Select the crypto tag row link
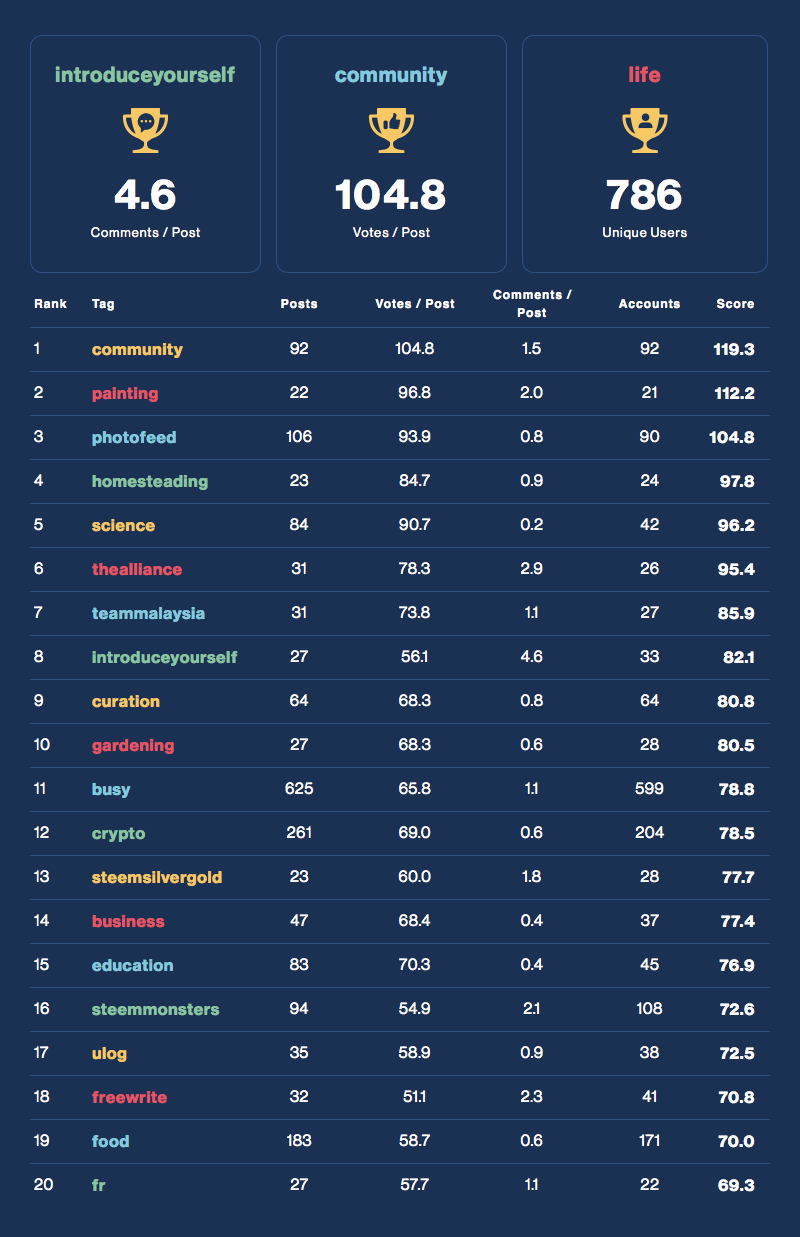The width and height of the screenshot is (800, 1237). click(x=118, y=834)
